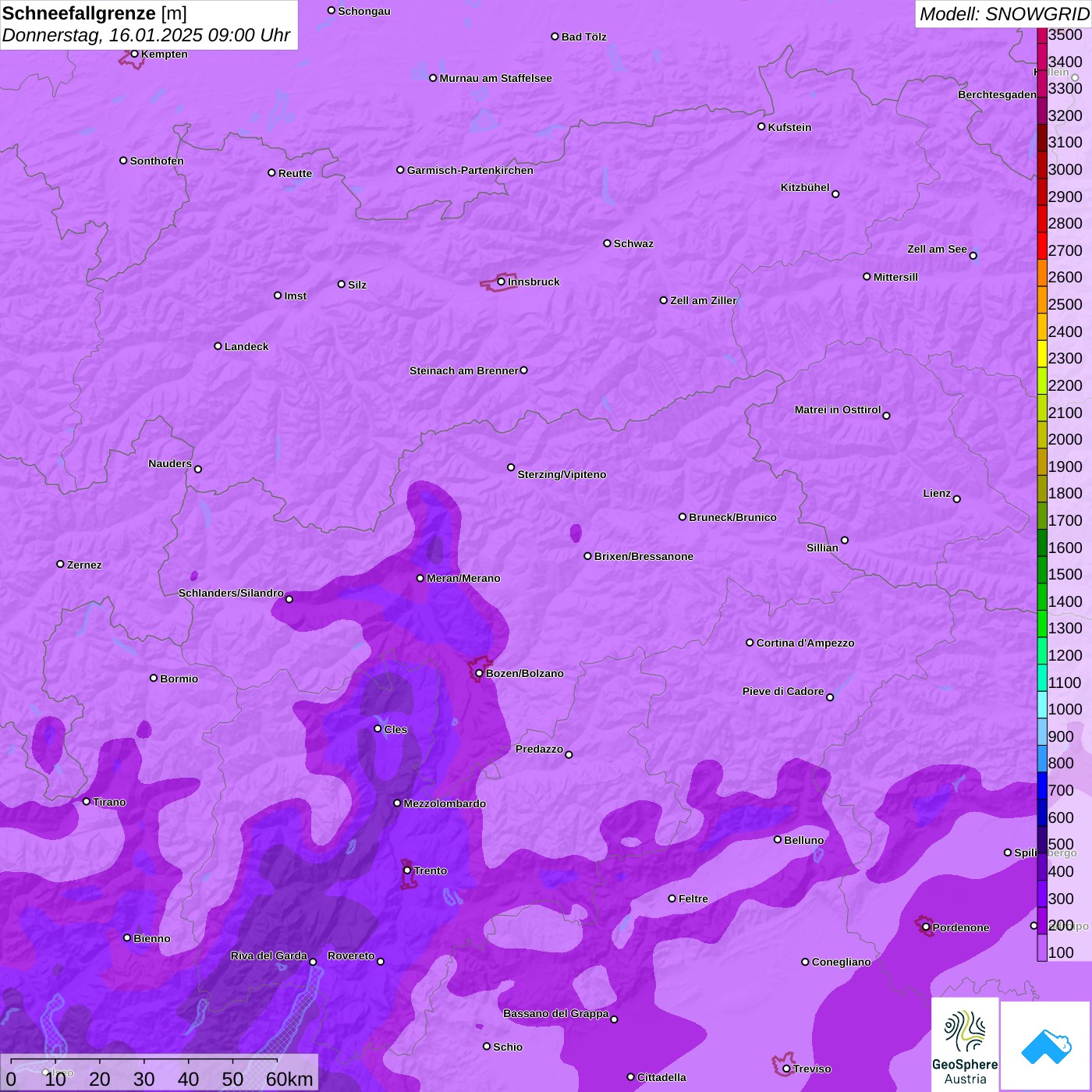Click the Pordenone city marker
This screenshot has height=1092, width=1092.
pyautogui.click(x=926, y=927)
